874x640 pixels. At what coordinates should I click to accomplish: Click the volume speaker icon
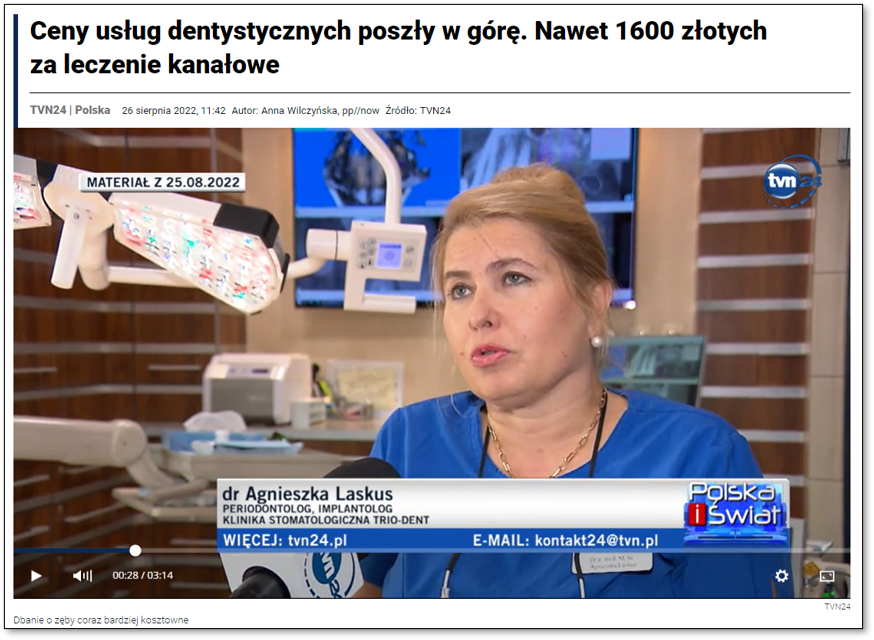tap(80, 575)
